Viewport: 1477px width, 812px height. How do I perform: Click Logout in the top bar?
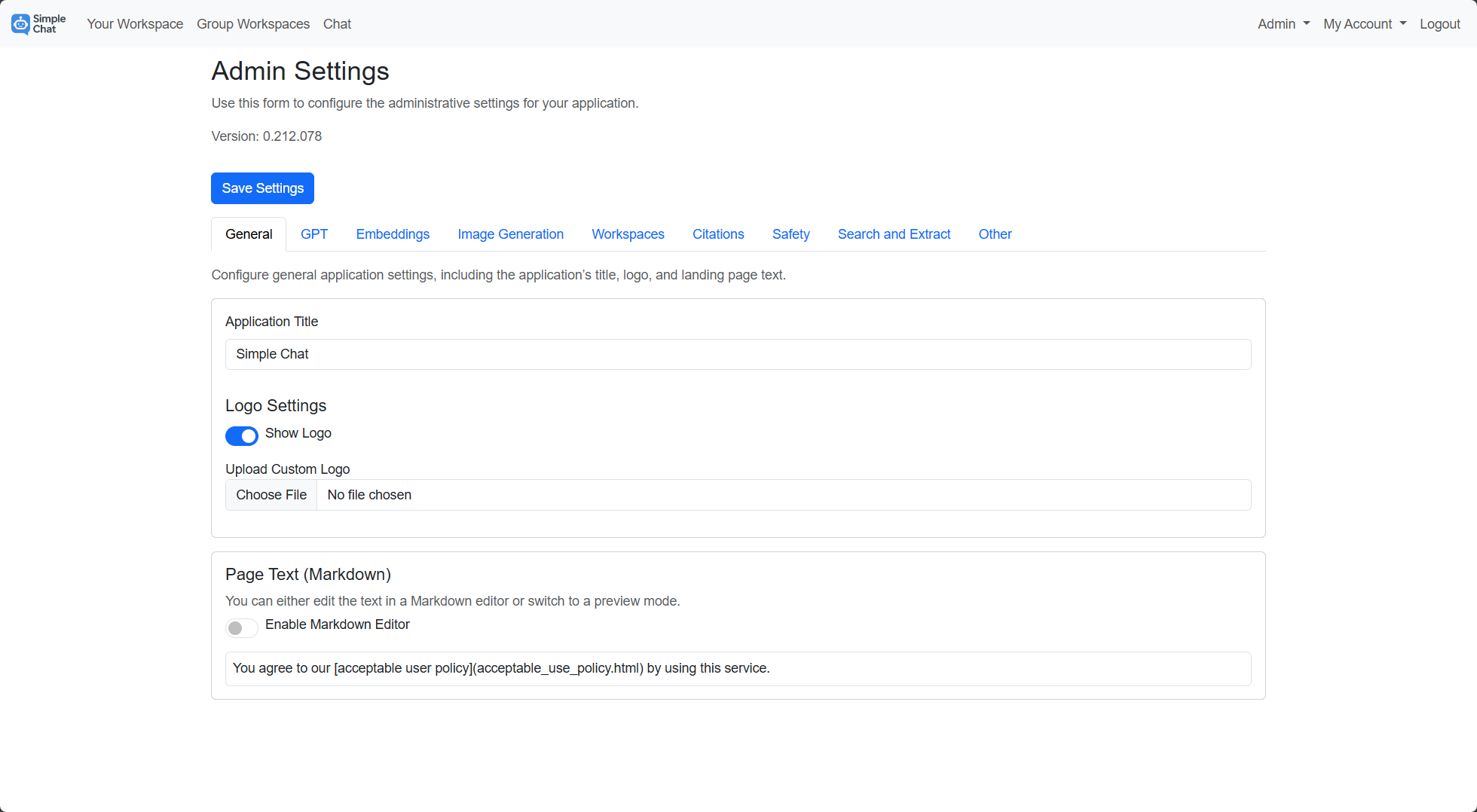click(1439, 23)
